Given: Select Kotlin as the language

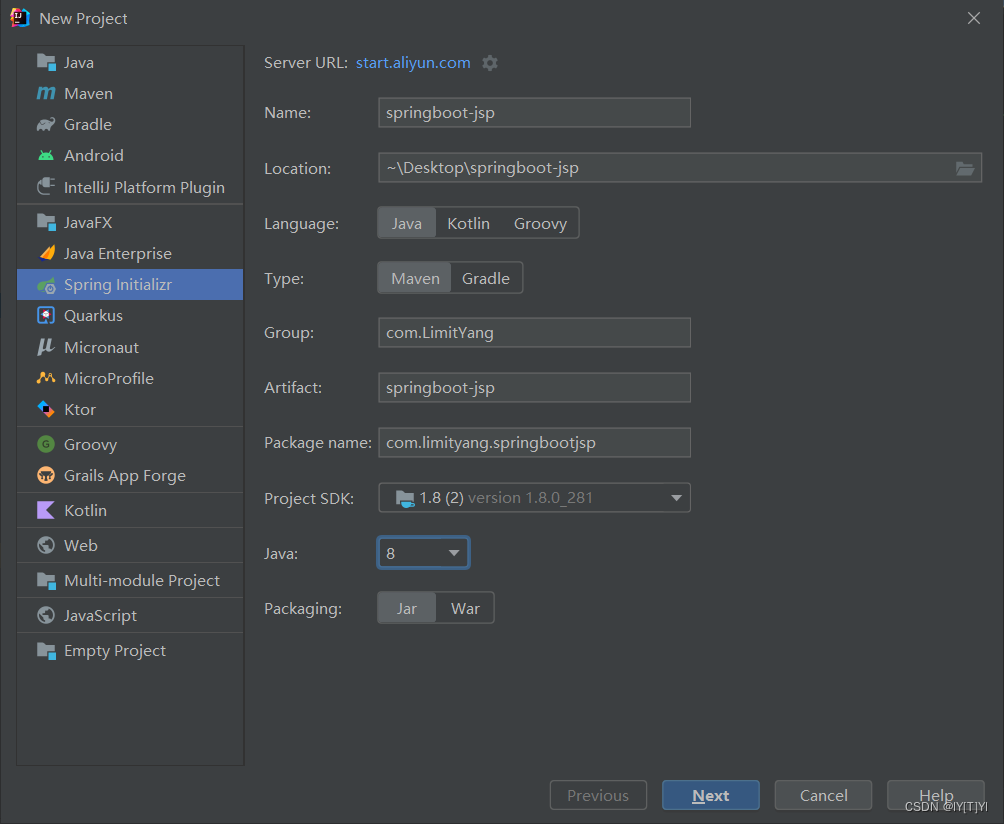Looking at the screenshot, I should (468, 223).
